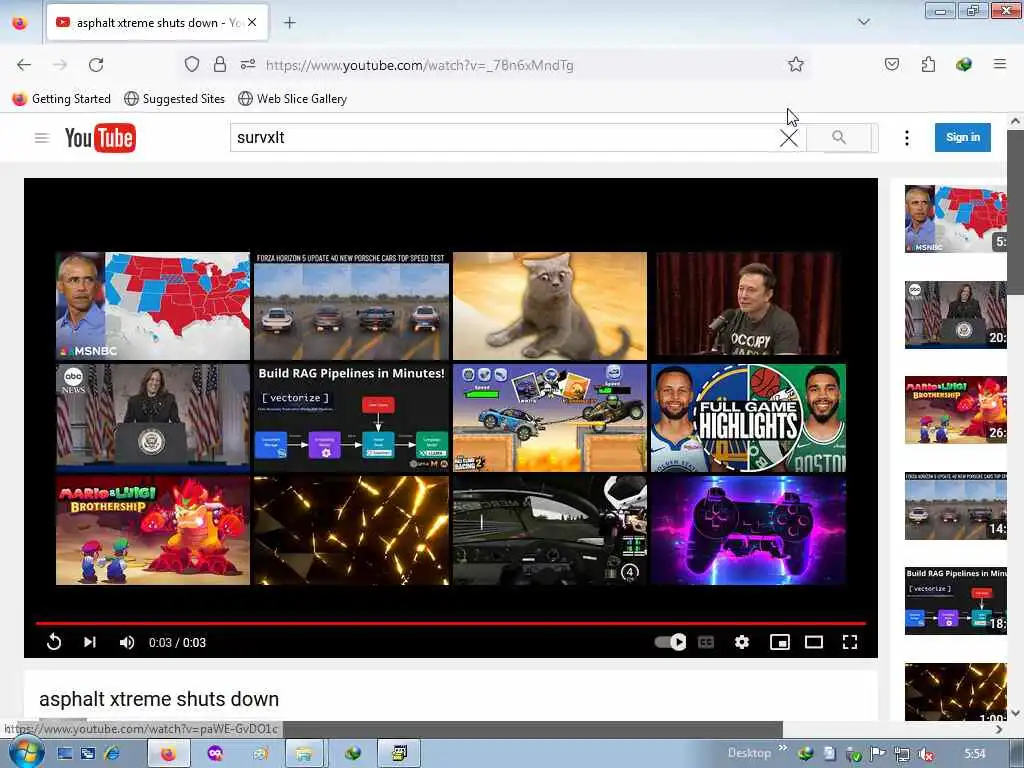Show site security info via padlock icon
This screenshot has width=1024, height=768.
(220, 64)
